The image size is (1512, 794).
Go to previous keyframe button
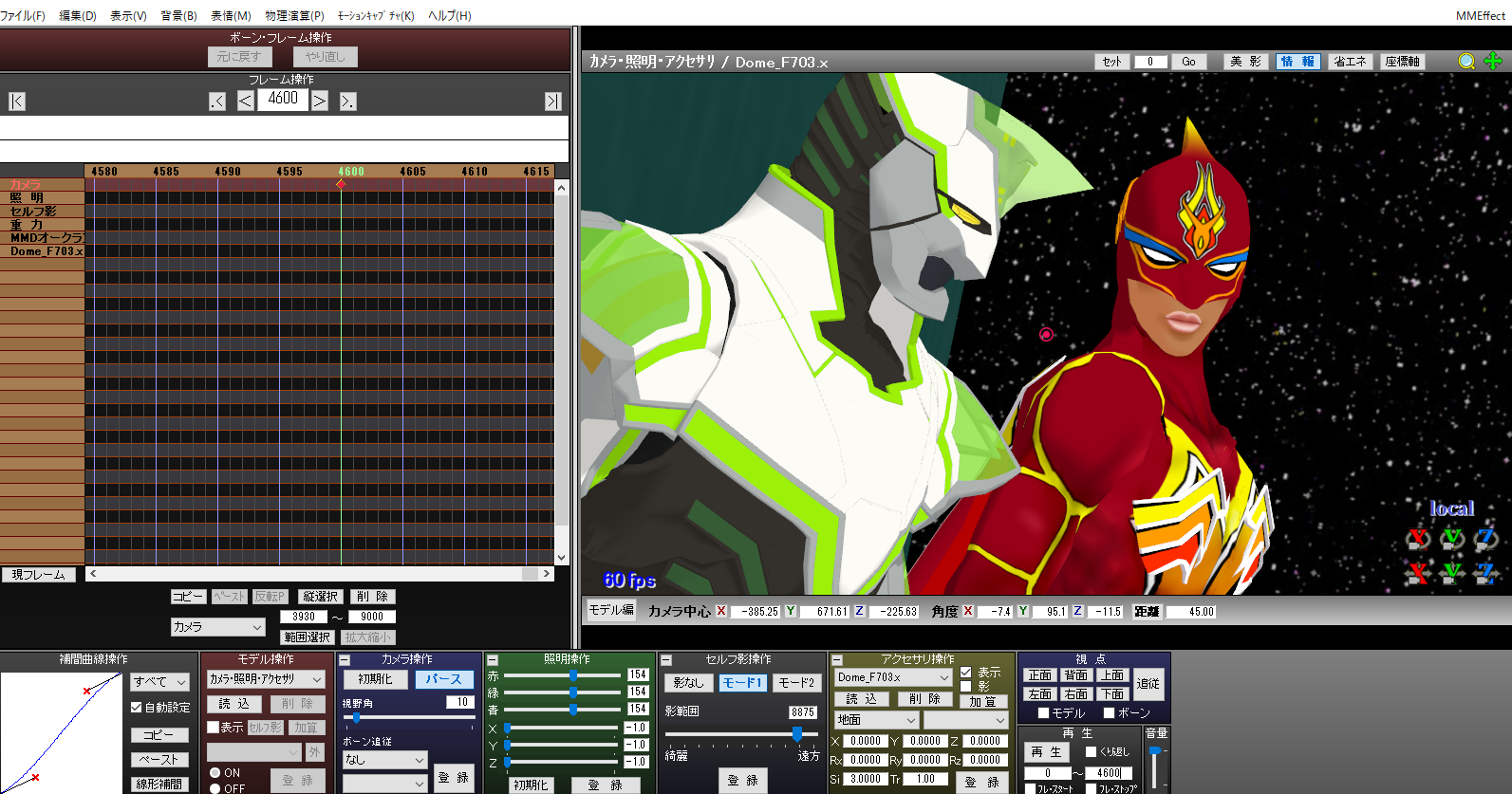pyautogui.click(x=217, y=101)
